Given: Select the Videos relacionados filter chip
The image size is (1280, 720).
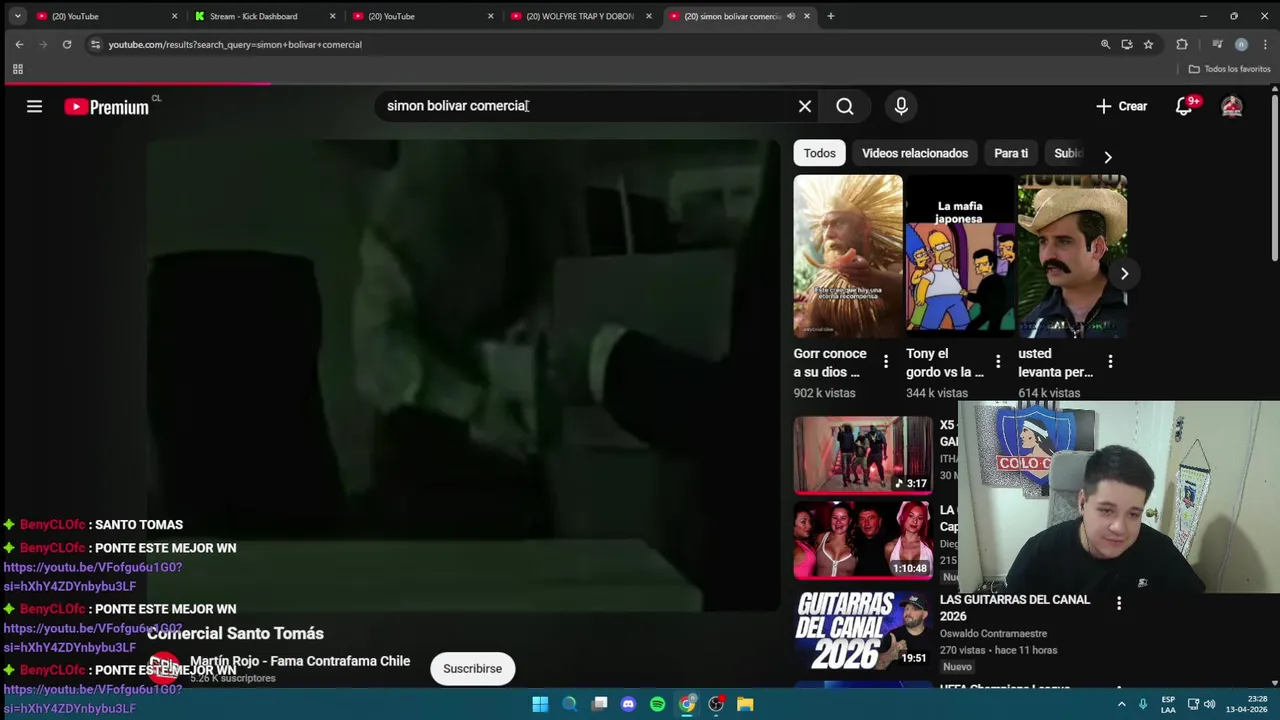Looking at the screenshot, I should point(915,153).
